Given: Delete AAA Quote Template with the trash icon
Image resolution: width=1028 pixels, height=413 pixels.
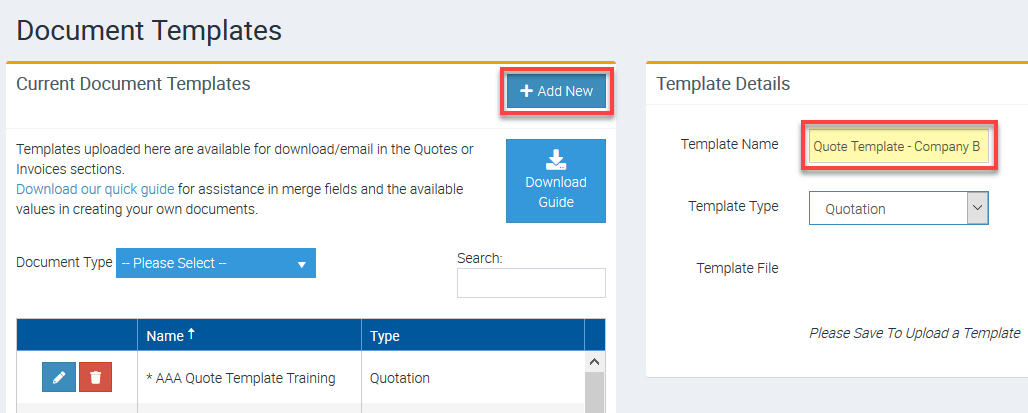Looking at the screenshot, I should [96, 378].
